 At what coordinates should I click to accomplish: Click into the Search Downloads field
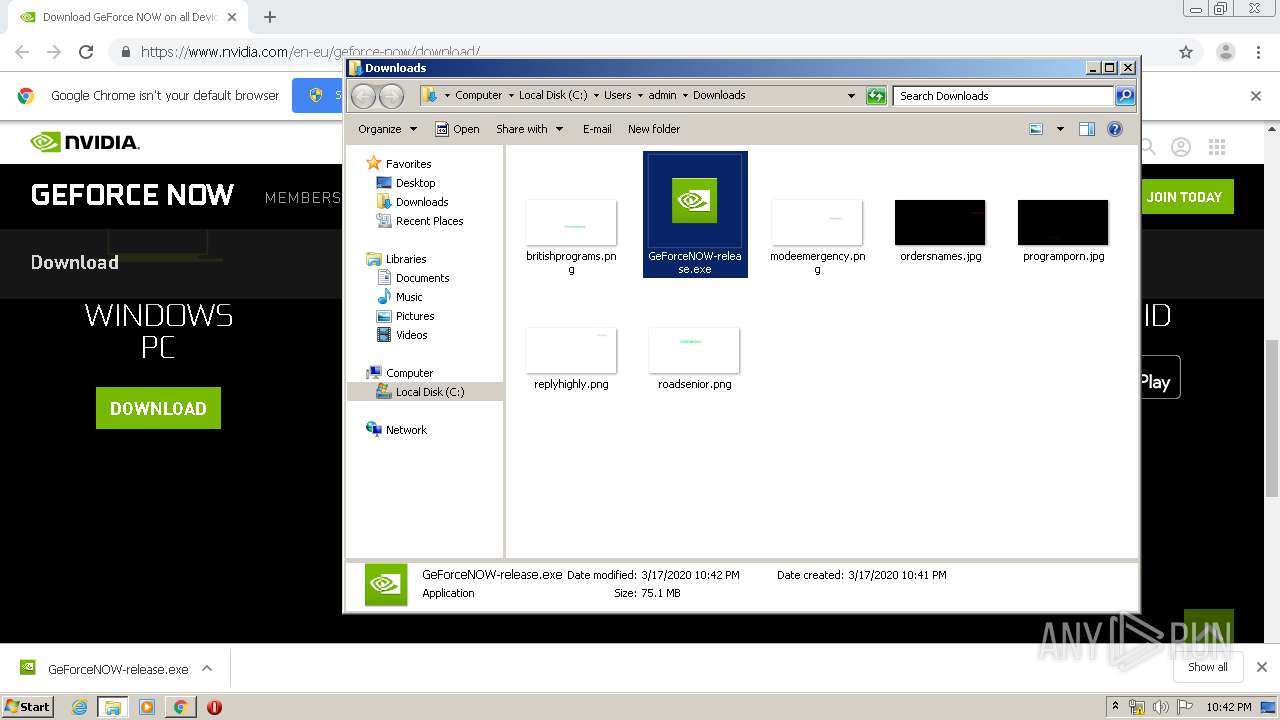coord(1003,96)
